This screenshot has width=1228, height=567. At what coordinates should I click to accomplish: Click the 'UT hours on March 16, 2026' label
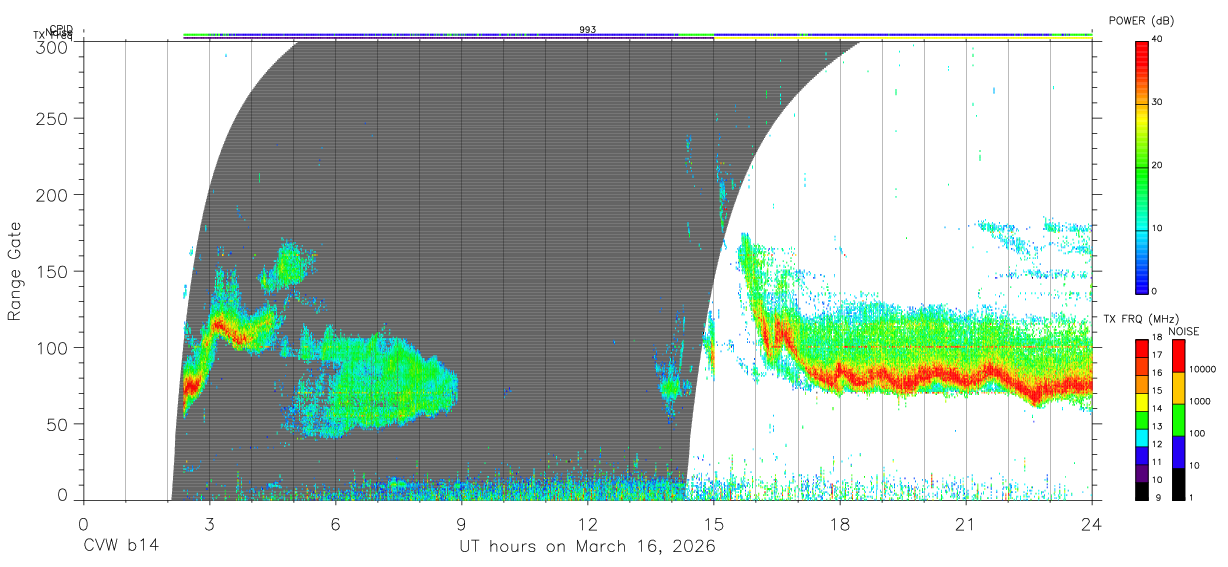[587, 547]
